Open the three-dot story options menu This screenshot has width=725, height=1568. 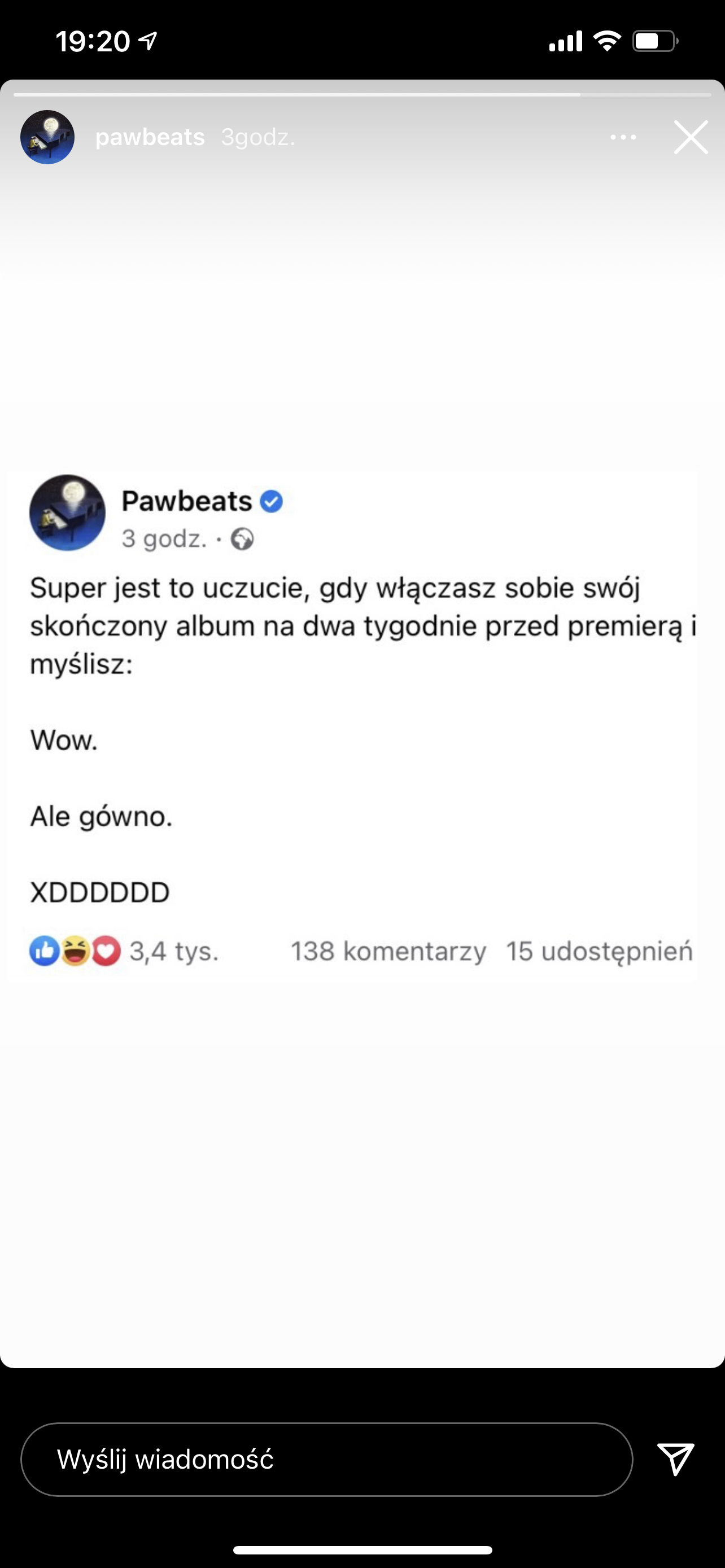[x=623, y=138]
